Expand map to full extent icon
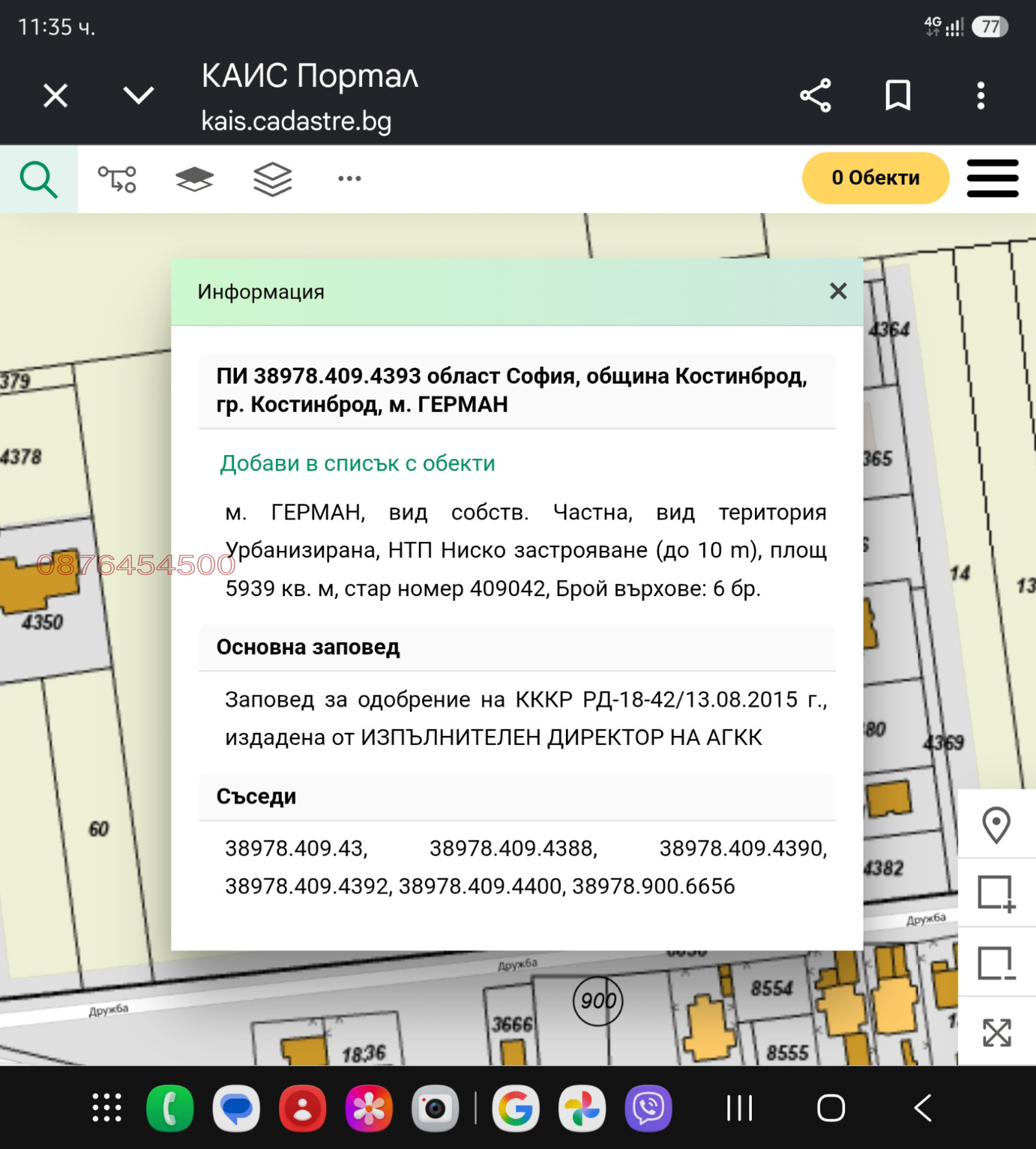 tap(997, 1032)
